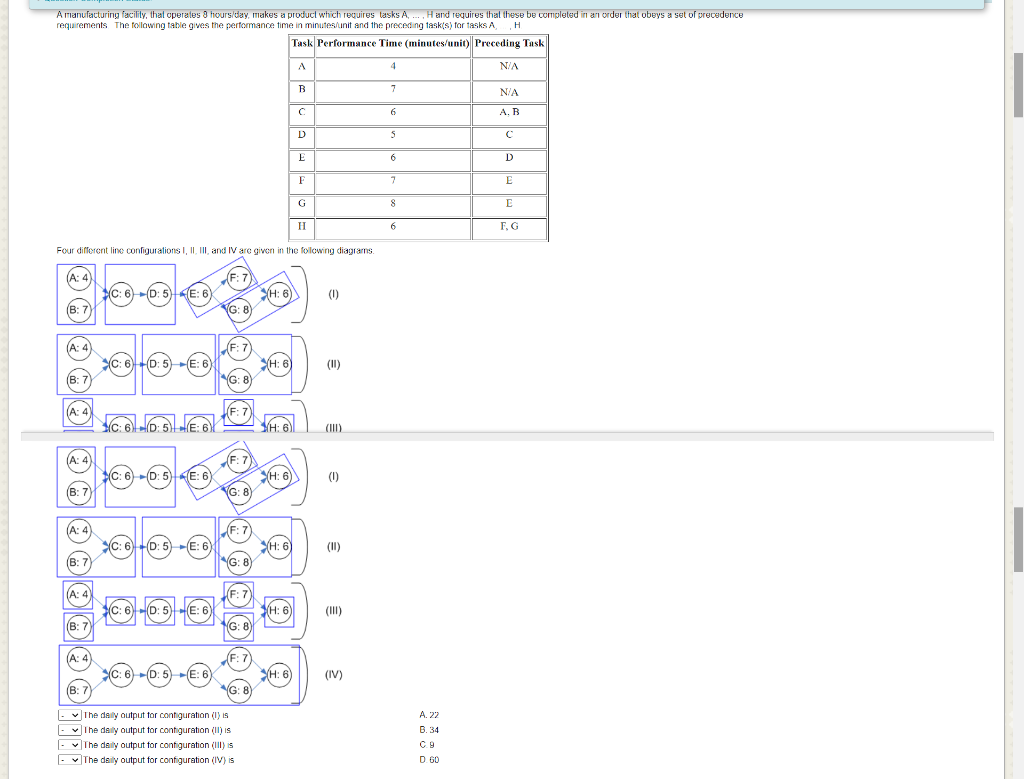Click the Task 'G' cell in table

tap(302, 204)
